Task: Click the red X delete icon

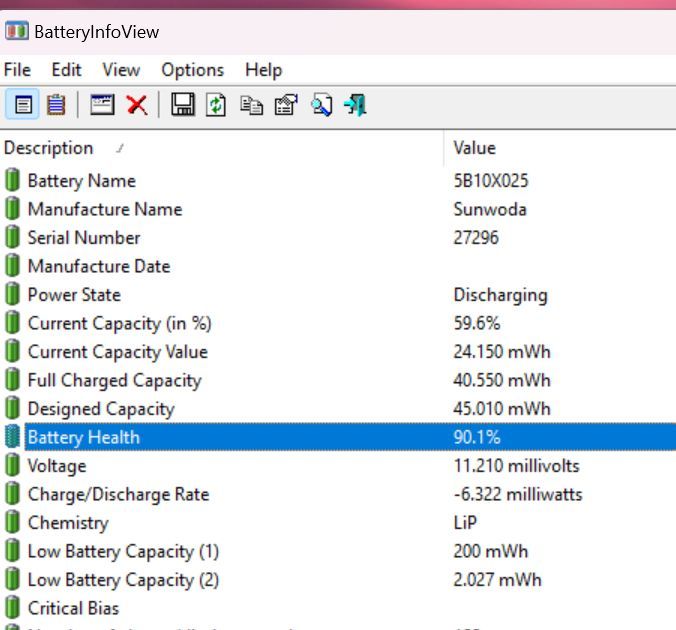Action: click(137, 104)
